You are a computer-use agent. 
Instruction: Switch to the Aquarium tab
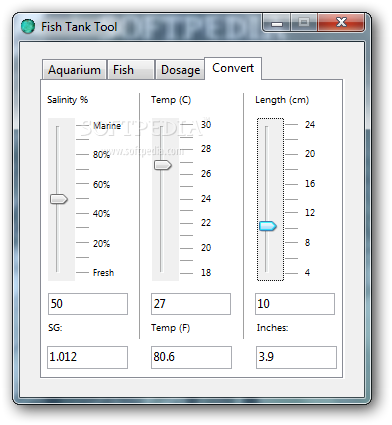pyautogui.click(x=74, y=70)
